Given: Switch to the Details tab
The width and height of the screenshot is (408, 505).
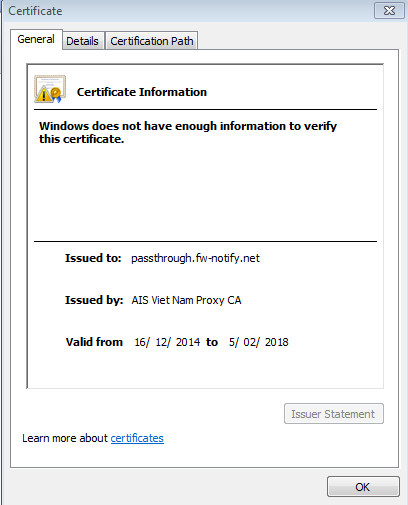Looking at the screenshot, I should tap(82, 41).
